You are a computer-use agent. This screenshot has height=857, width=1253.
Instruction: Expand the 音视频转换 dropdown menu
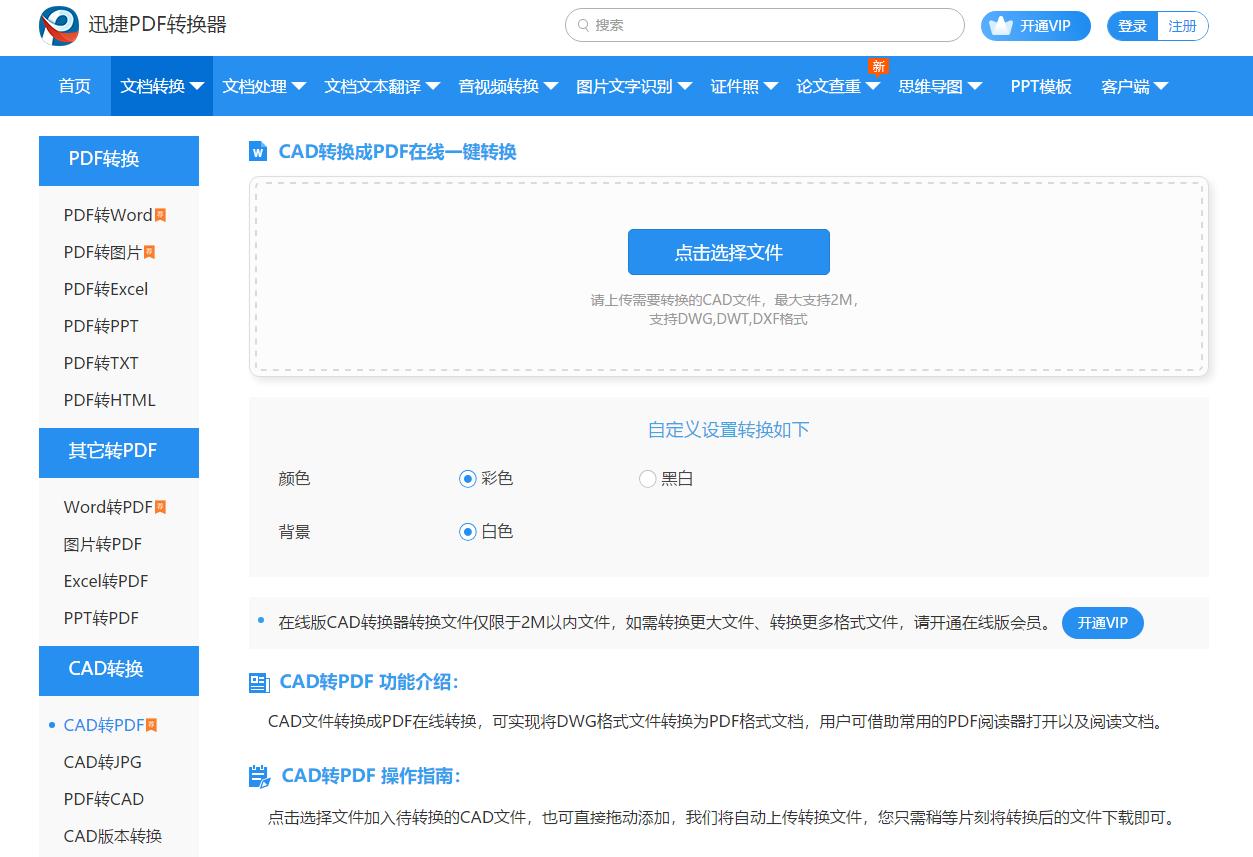coord(508,86)
